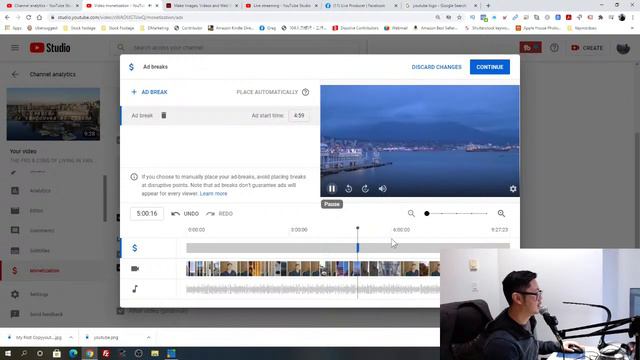Bookmark this page with the star
This screenshot has height=360, width=640.
coord(459,18)
